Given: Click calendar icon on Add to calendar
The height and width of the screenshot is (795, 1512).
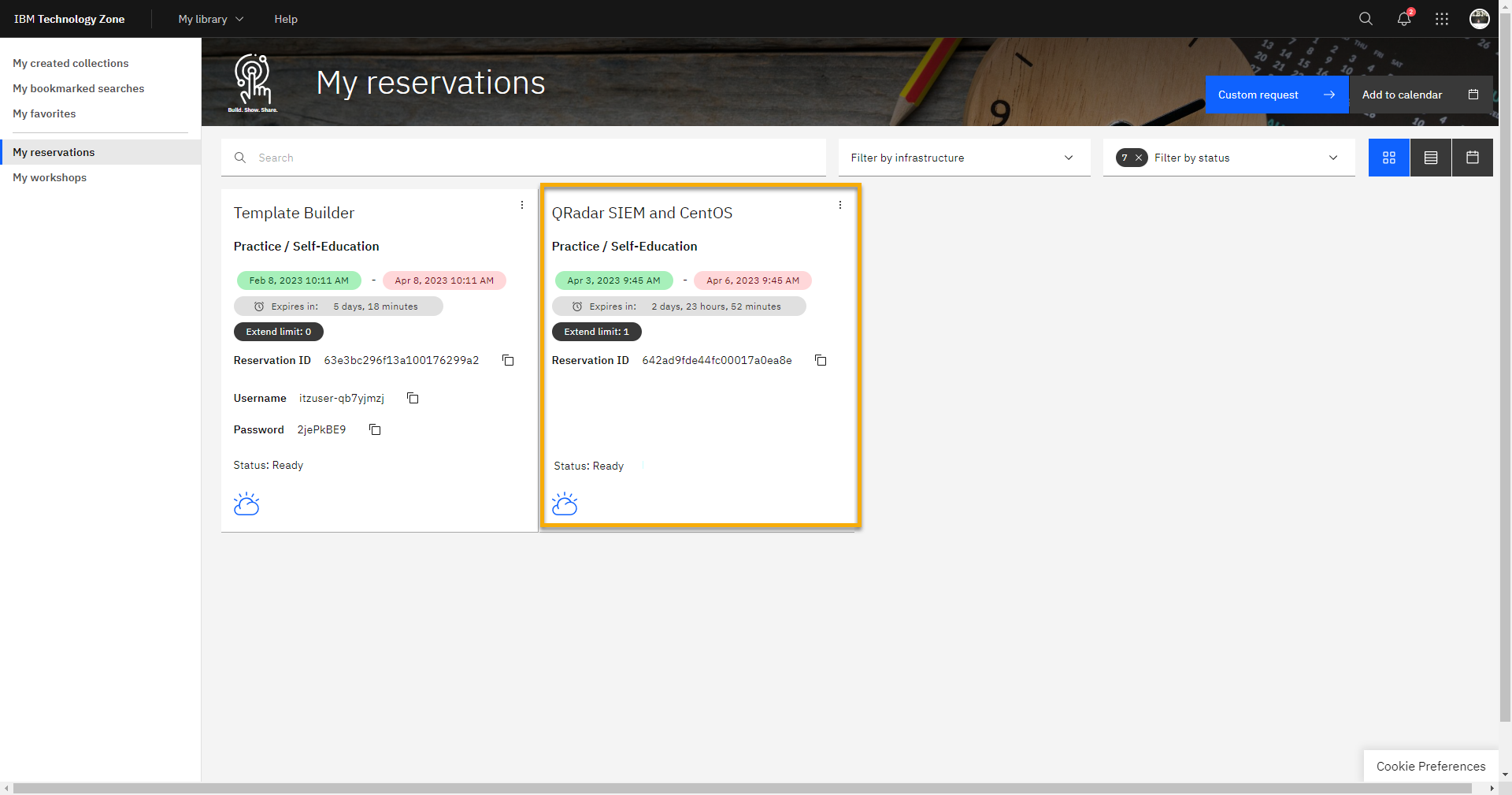Looking at the screenshot, I should click(x=1473, y=95).
